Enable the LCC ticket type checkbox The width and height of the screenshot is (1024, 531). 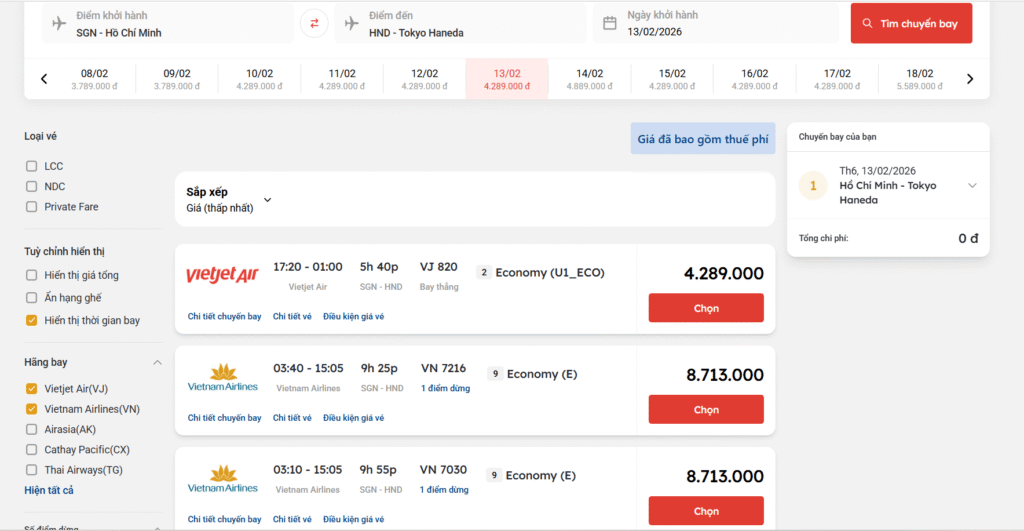pyautogui.click(x=32, y=166)
